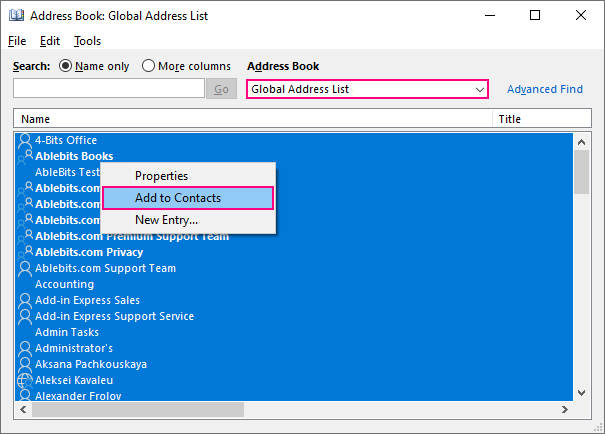Image resolution: width=605 pixels, height=434 pixels.
Task: Minimize the Address Book window
Action: 490,15
